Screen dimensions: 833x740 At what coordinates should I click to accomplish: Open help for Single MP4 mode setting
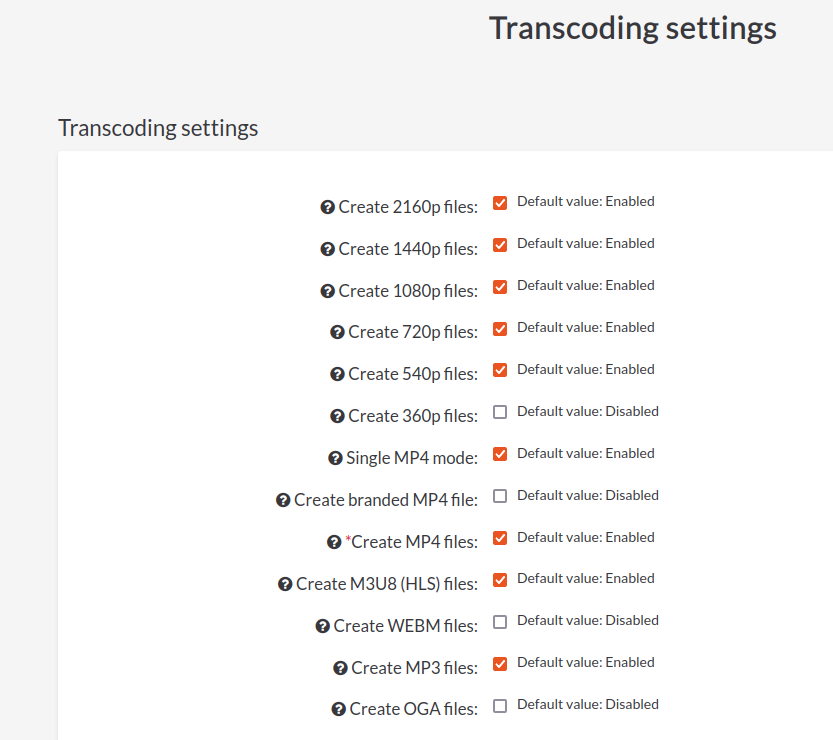point(335,458)
